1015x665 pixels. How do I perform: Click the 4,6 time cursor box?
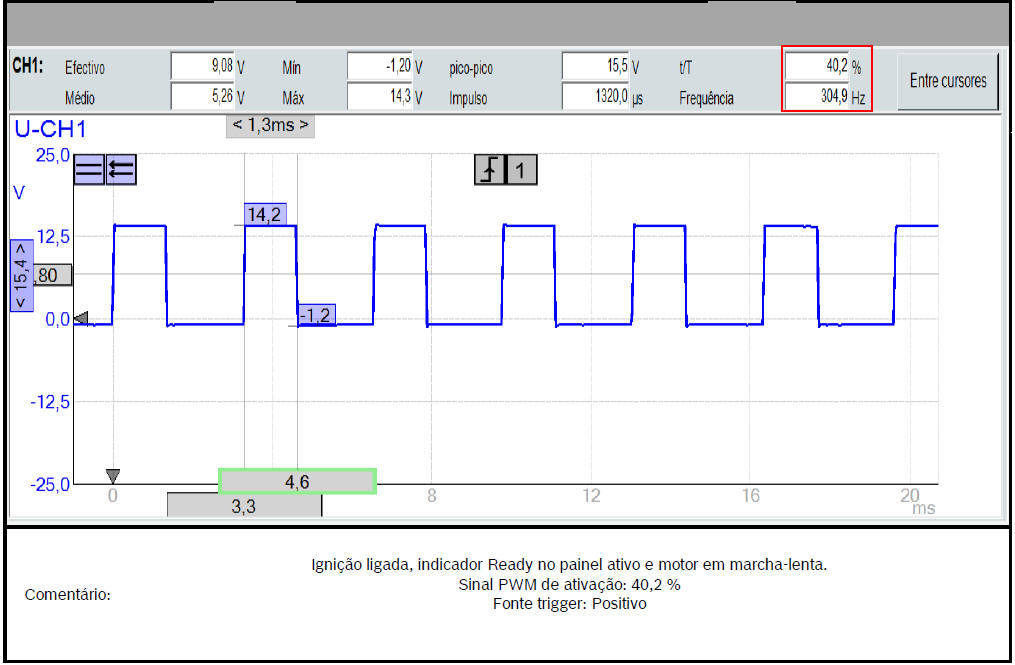pos(297,481)
